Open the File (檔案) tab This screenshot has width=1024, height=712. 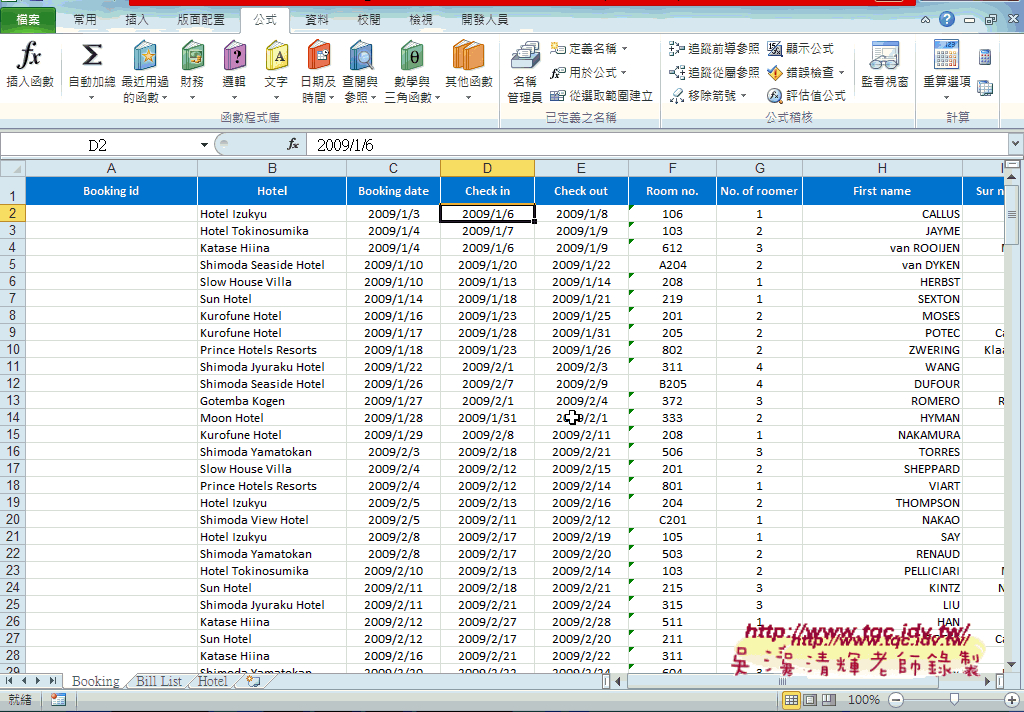[28, 20]
